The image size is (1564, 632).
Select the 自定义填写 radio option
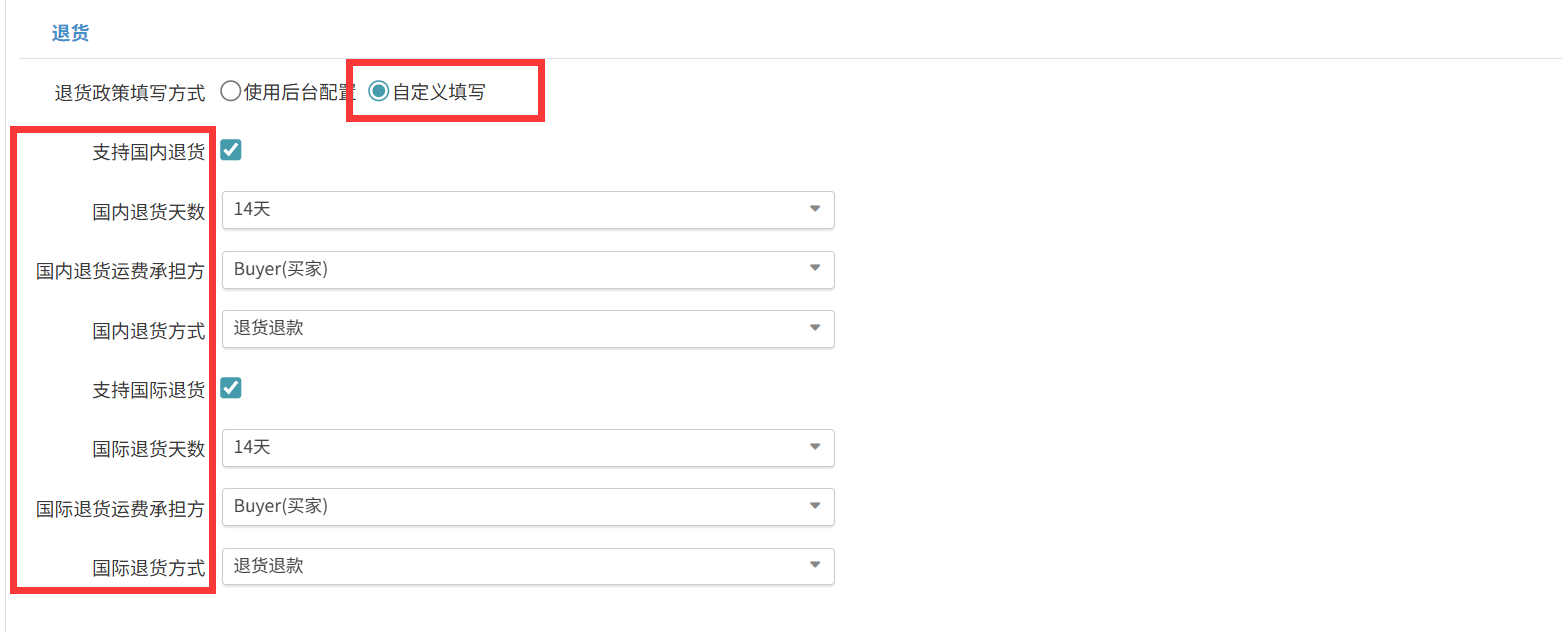pyautogui.click(x=379, y=92)
